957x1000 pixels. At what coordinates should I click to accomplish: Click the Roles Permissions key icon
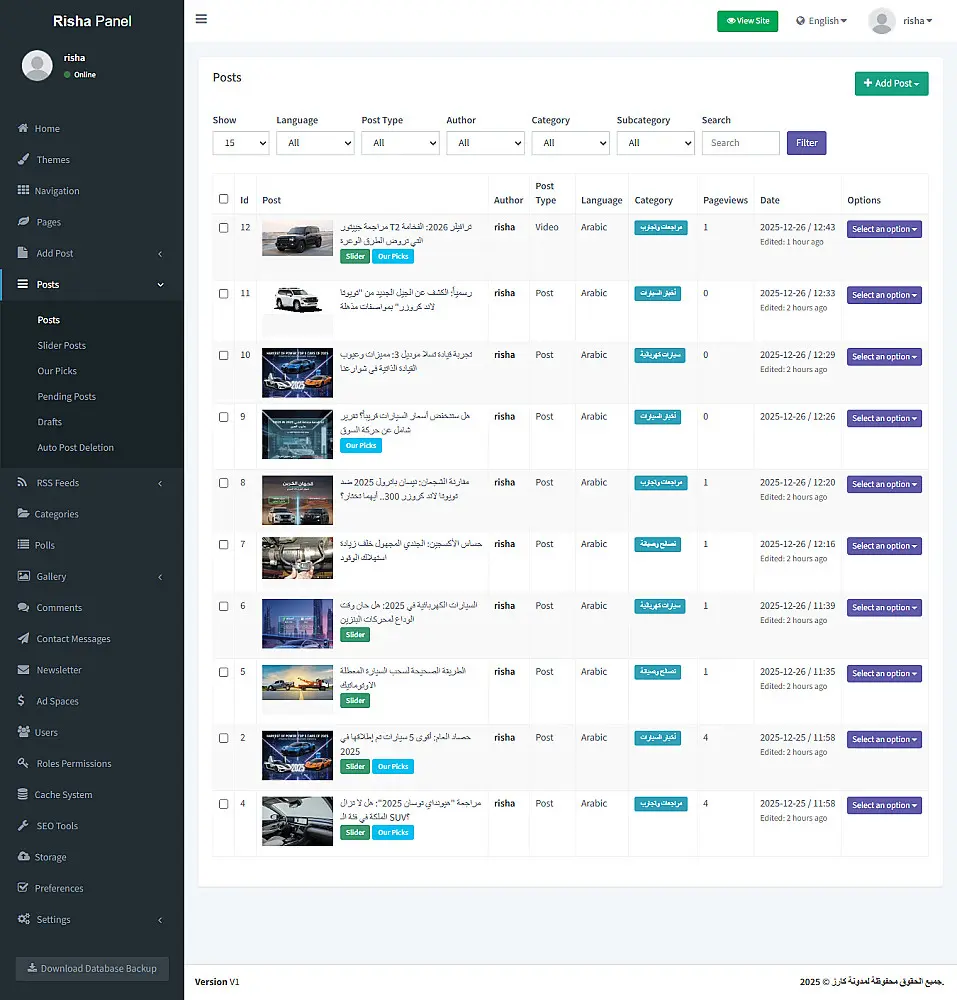point(23,763)
